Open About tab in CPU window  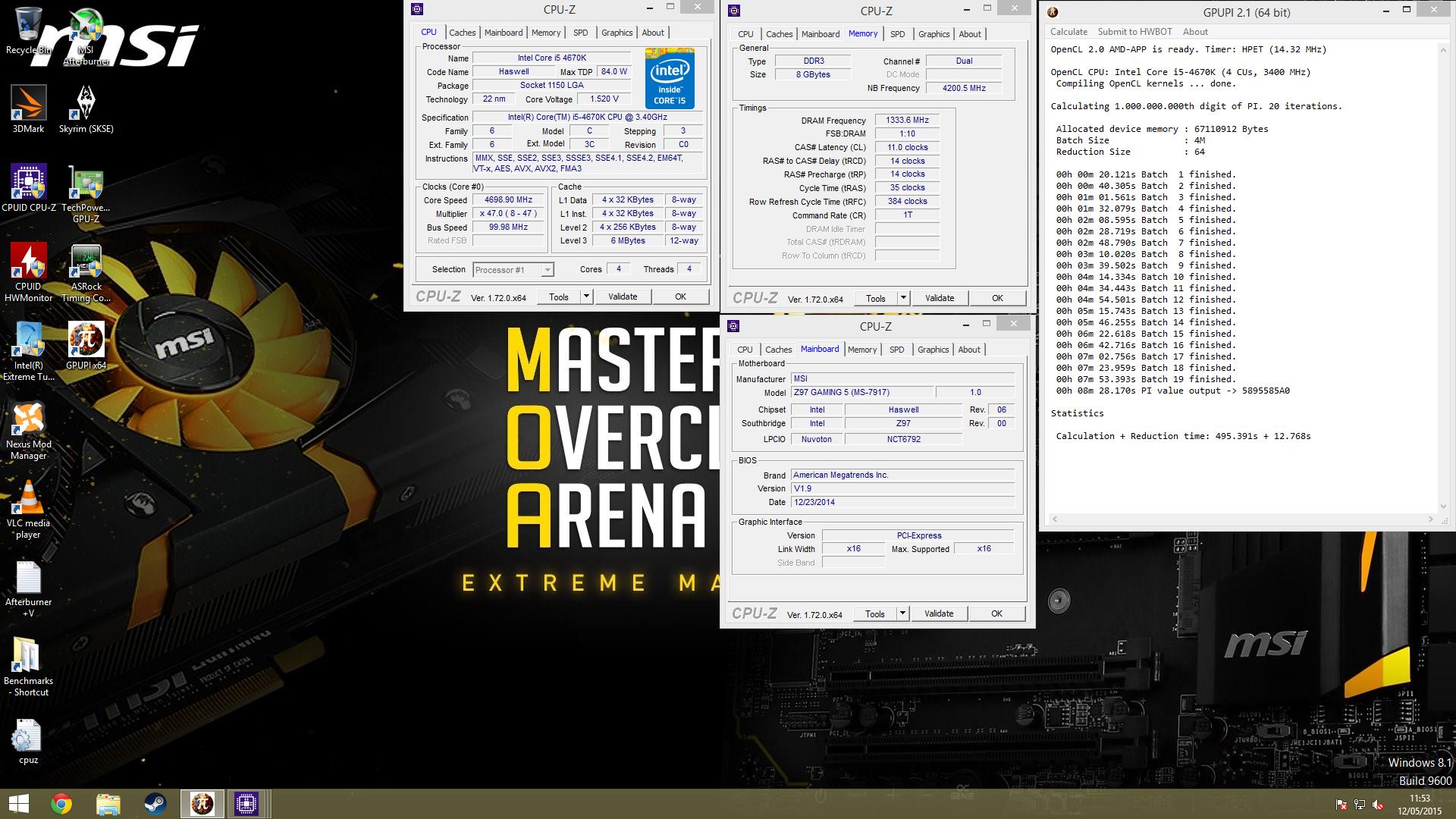pos(653,33)
